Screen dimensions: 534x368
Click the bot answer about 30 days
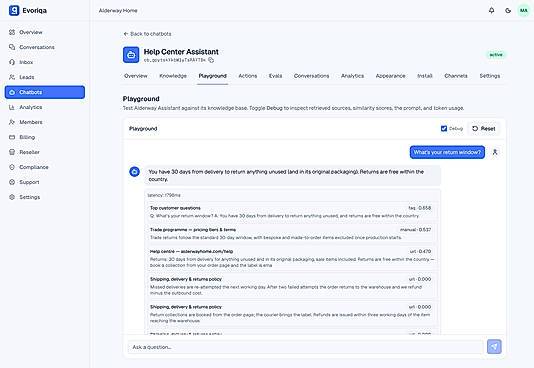[293, 175]
